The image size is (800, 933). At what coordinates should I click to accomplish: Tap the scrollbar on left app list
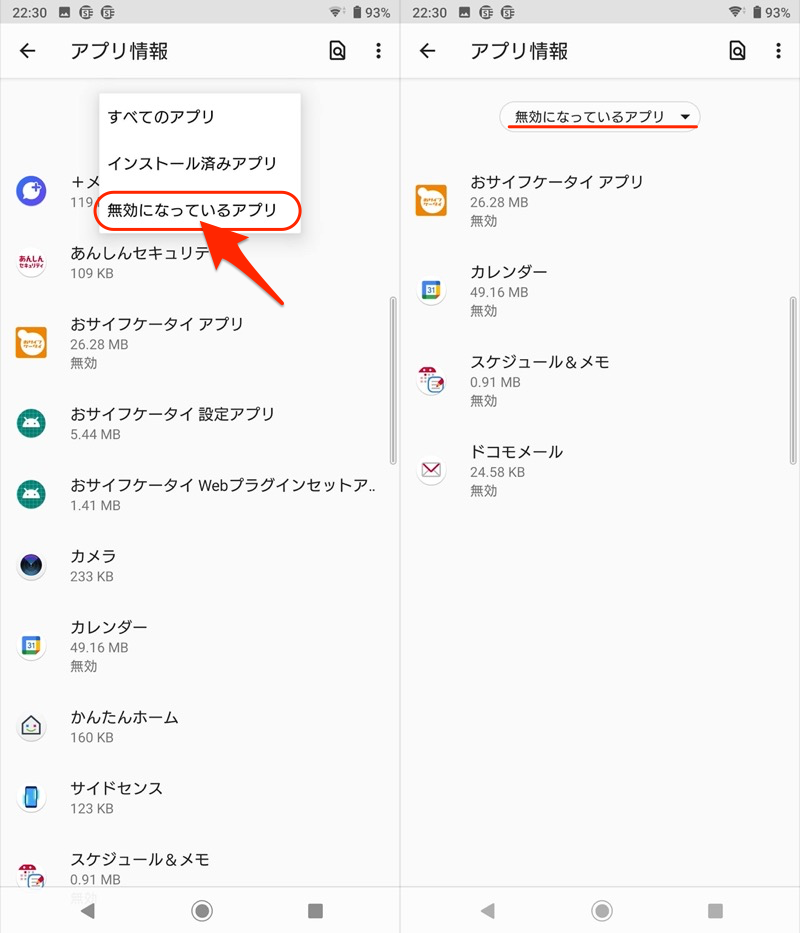click(393, 380)
